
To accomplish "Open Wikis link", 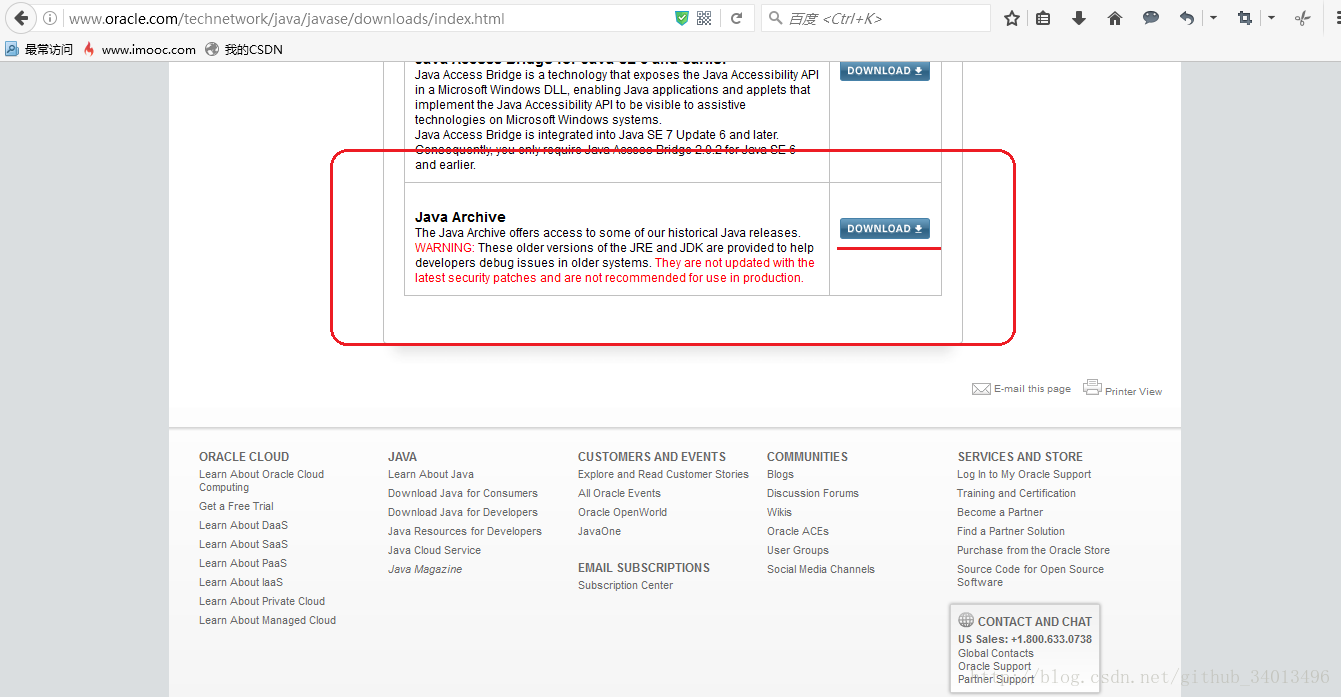I will pyautogui.click(x=779, y=513).
